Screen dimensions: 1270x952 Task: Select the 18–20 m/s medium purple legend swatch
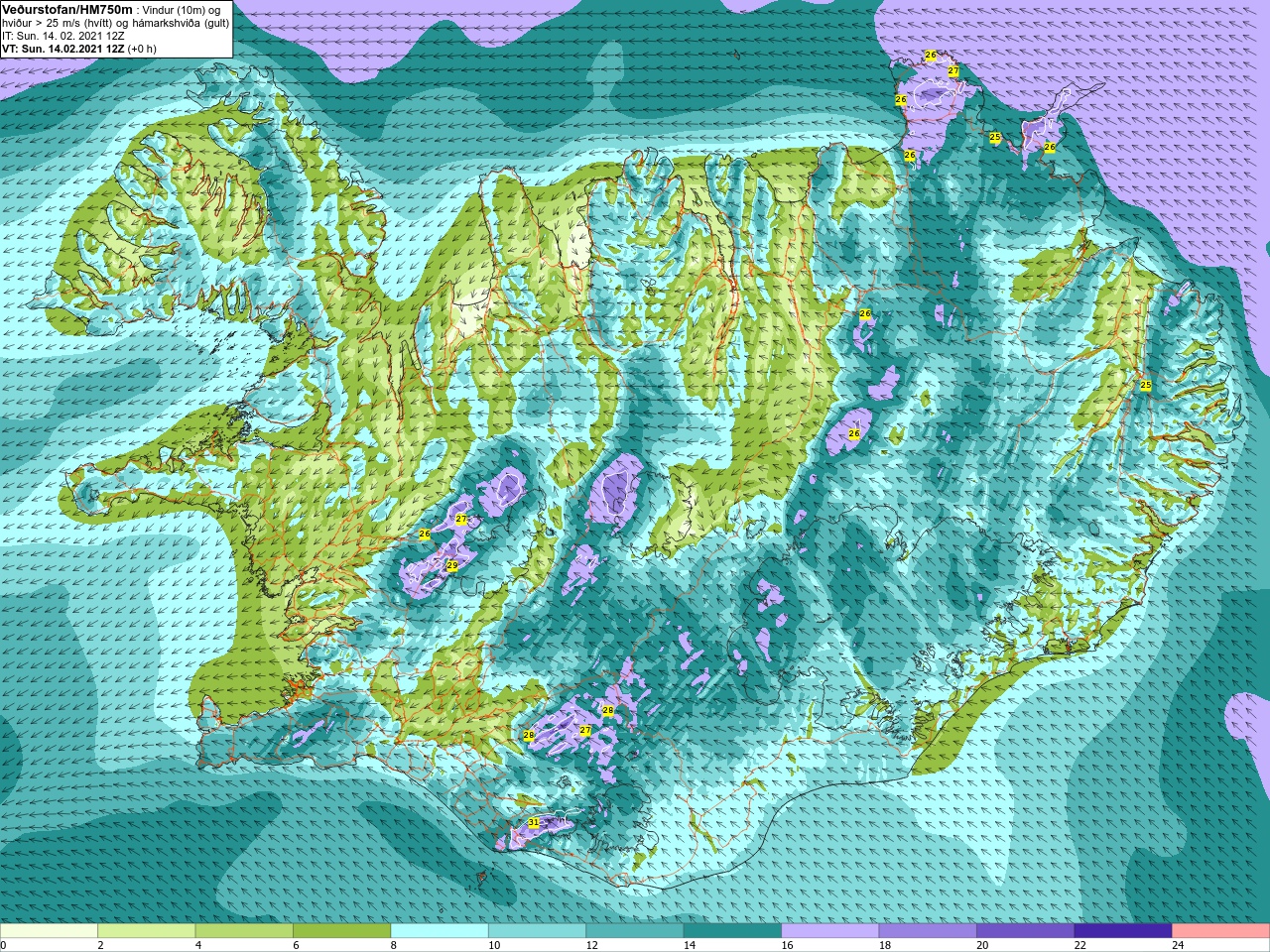coord(928,931)
